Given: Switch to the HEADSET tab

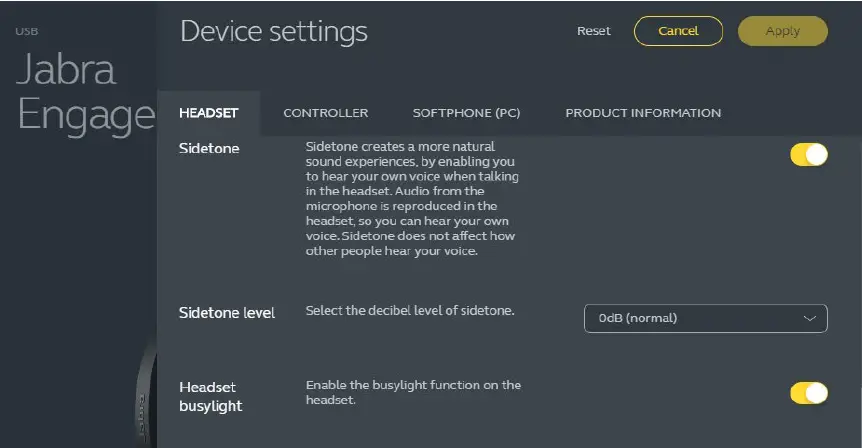Looking at the screenshot, I should tap(208, 113).
